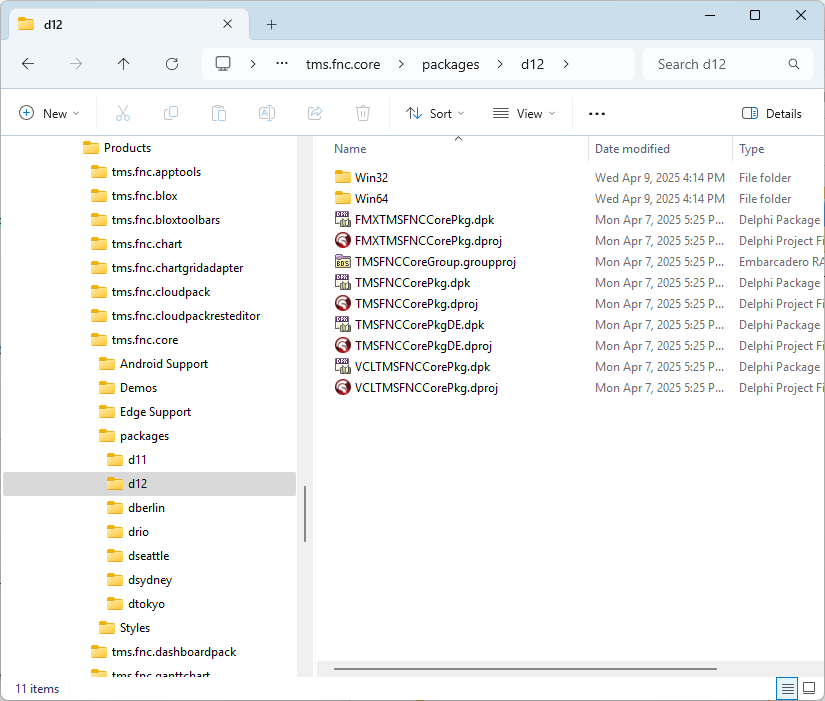Viewport: 825px width, 701px height.
Task: Click the Up to parent folder arrow
Action: coord(124,64)
